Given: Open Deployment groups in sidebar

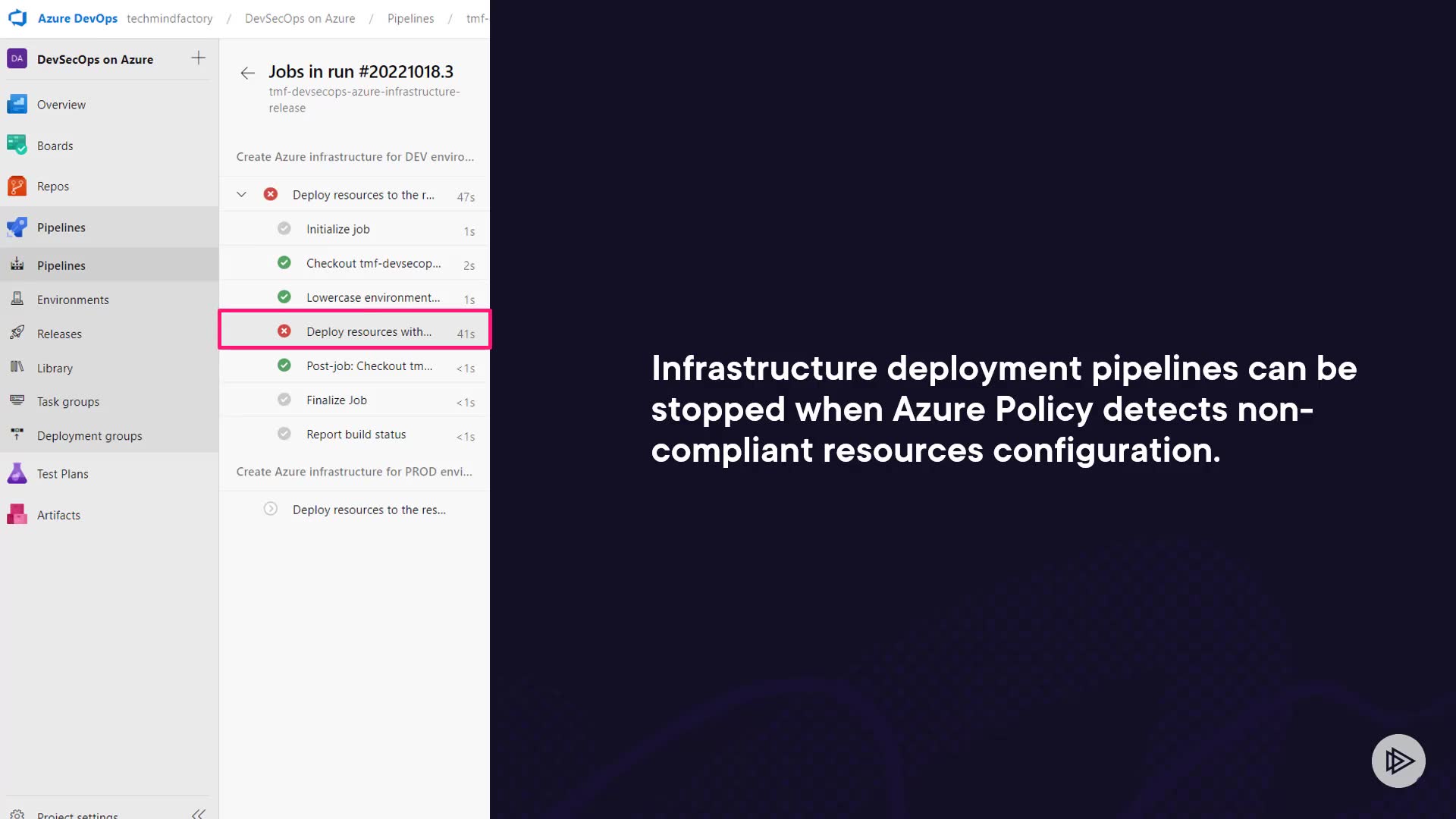Looking at the screenshot, I should coord(89,435).
